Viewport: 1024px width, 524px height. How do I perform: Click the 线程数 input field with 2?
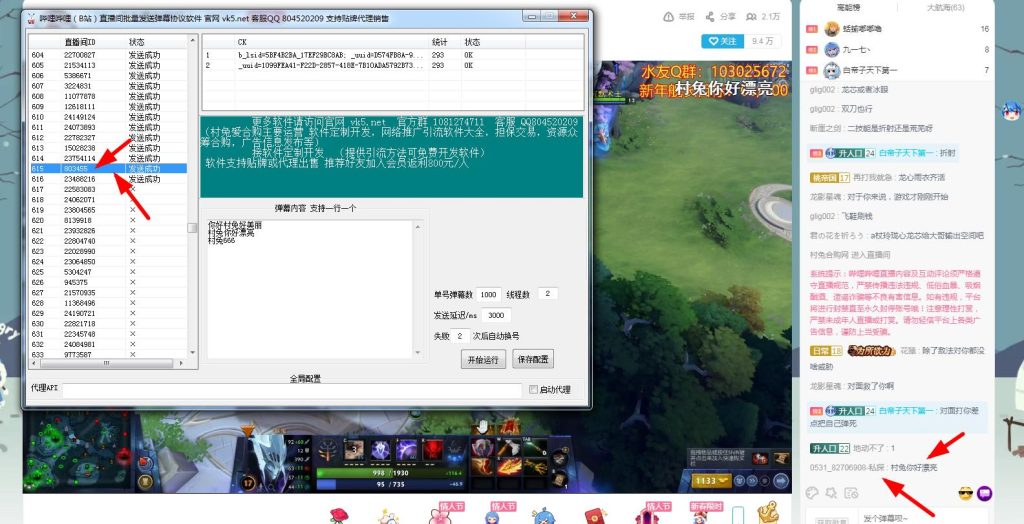[547, 294]
